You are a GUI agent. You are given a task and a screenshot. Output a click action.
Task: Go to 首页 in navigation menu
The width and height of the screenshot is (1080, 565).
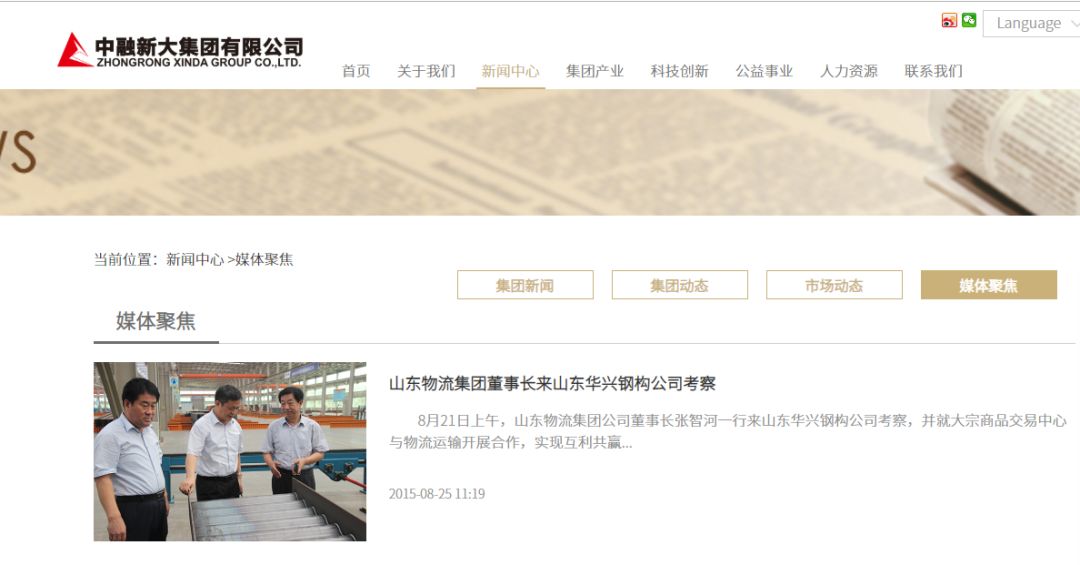(x=356, y=71)
